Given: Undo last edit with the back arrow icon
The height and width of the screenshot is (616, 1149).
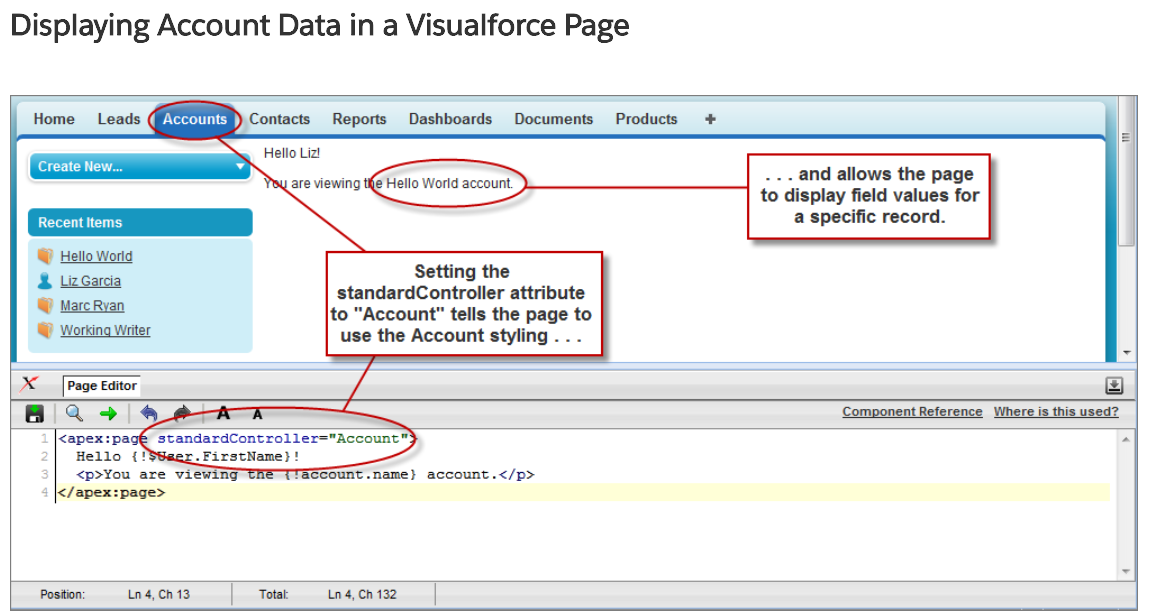Looking at the screenshot, I should 148,413.
